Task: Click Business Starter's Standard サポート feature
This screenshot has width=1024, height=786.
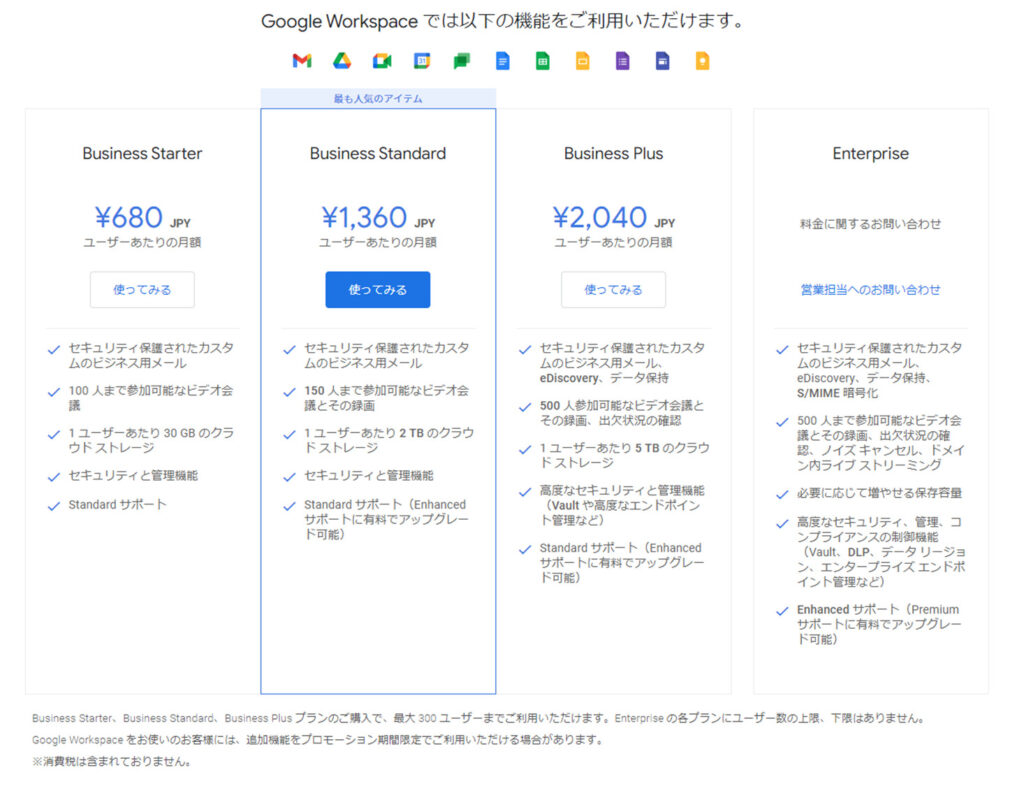Action: [x=118, y=505]
